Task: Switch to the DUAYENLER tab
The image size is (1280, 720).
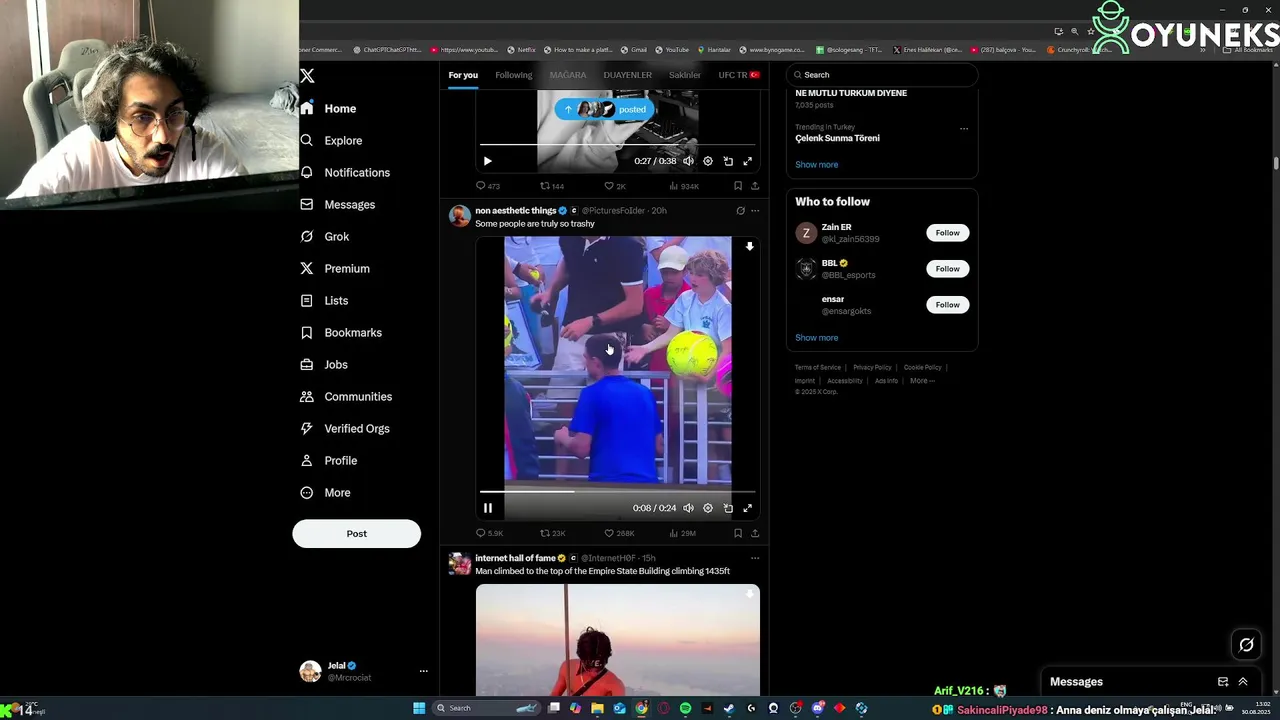Action: [627, 75]
